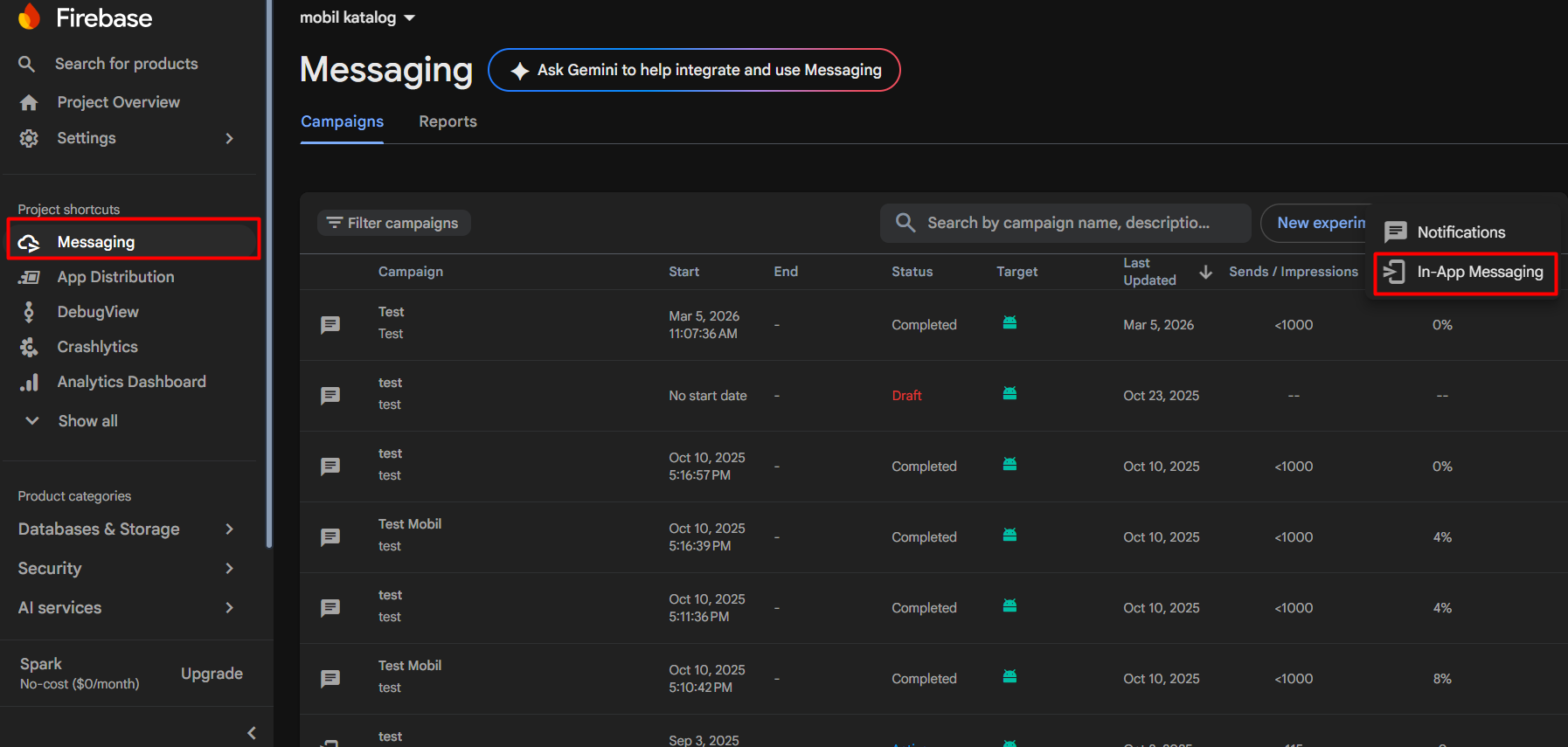Screen dimensions: 1568x747
Task: Click the notification icon of the 5:16:57 PM campaign
Action: point(330,467)
